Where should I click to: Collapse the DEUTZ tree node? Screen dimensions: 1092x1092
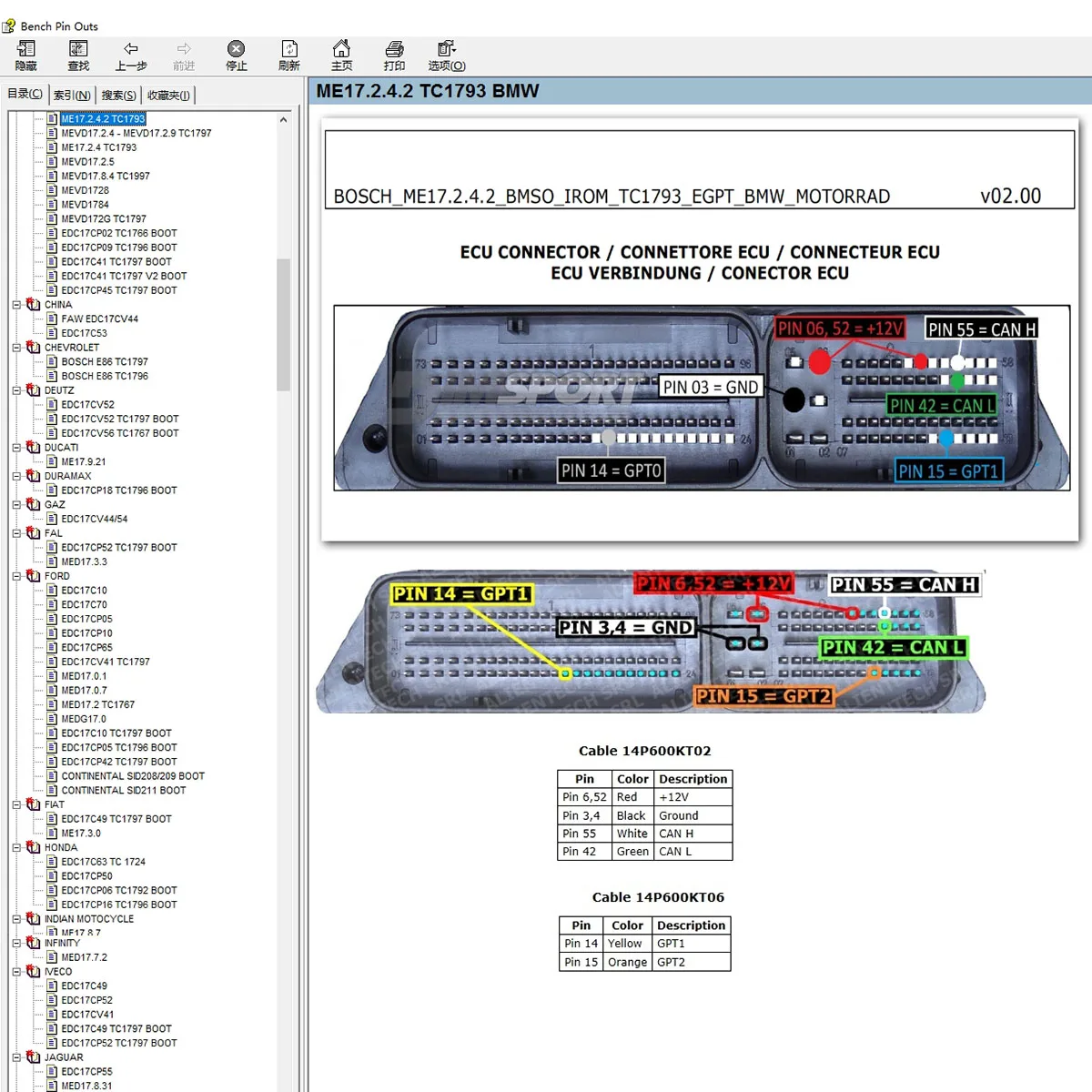pyautogui.click(x=16, y=390)
